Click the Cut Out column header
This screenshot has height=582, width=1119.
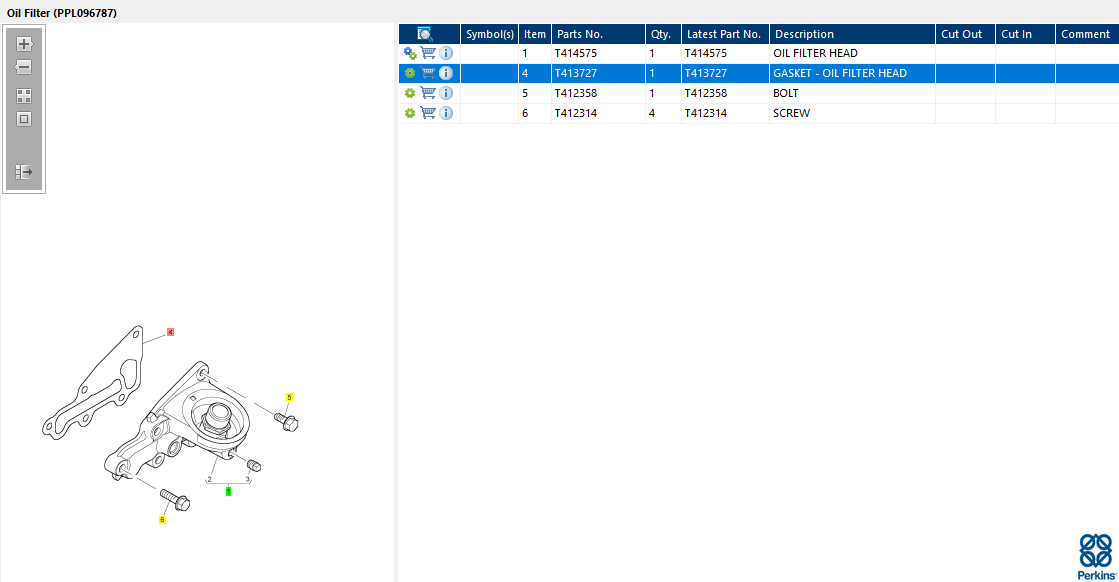[x=966, y=34]
